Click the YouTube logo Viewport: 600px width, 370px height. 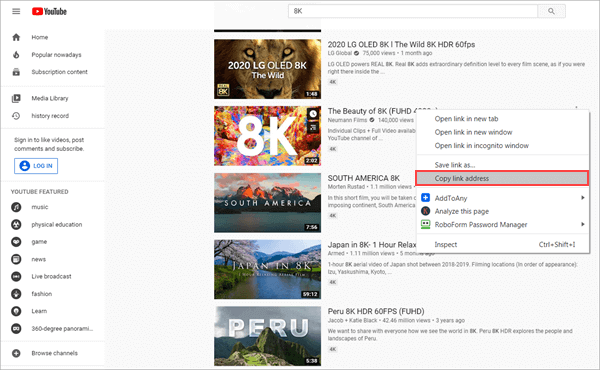[x=49, y=11]
